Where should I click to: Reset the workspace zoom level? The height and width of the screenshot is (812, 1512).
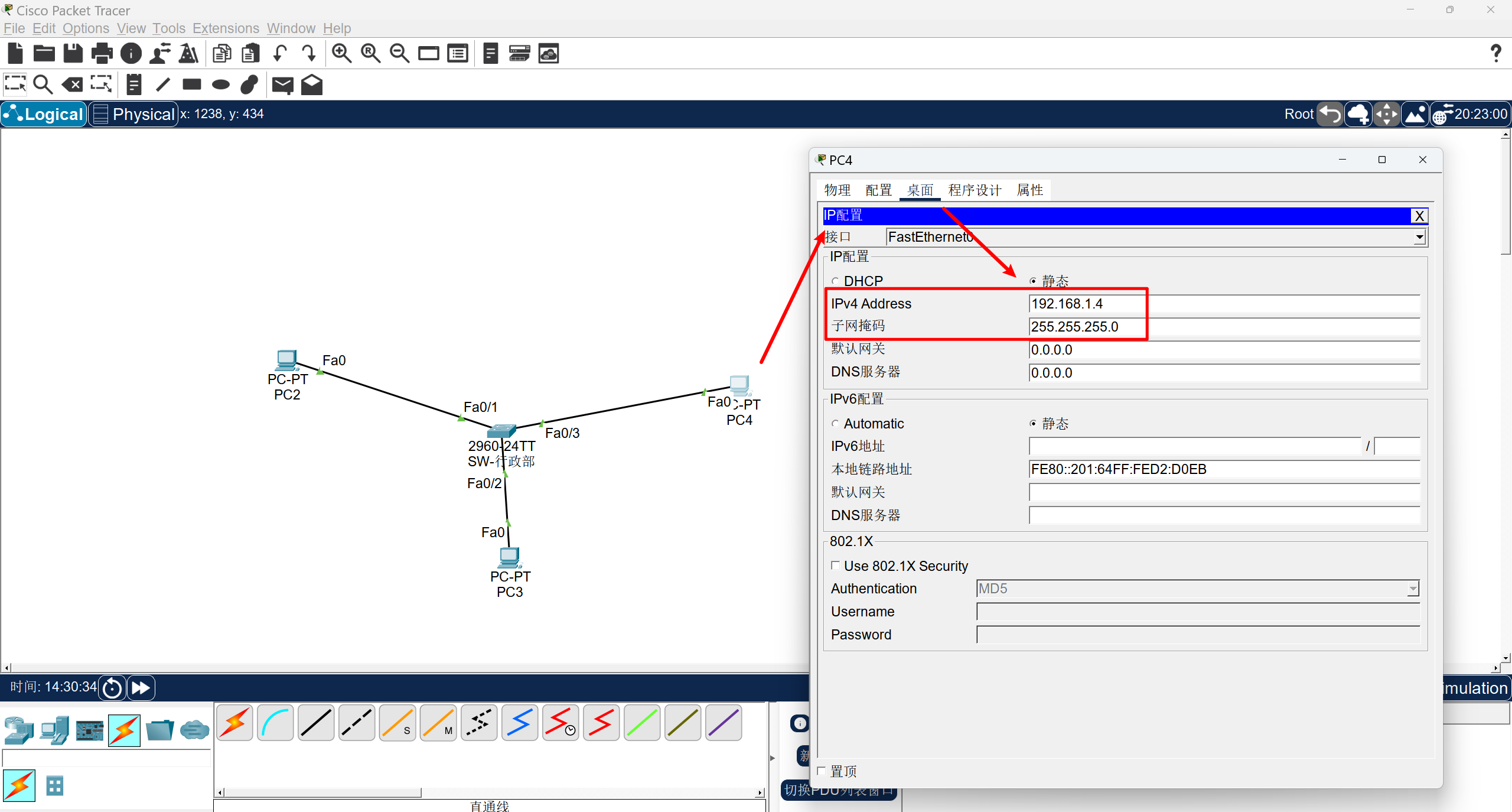371,54
